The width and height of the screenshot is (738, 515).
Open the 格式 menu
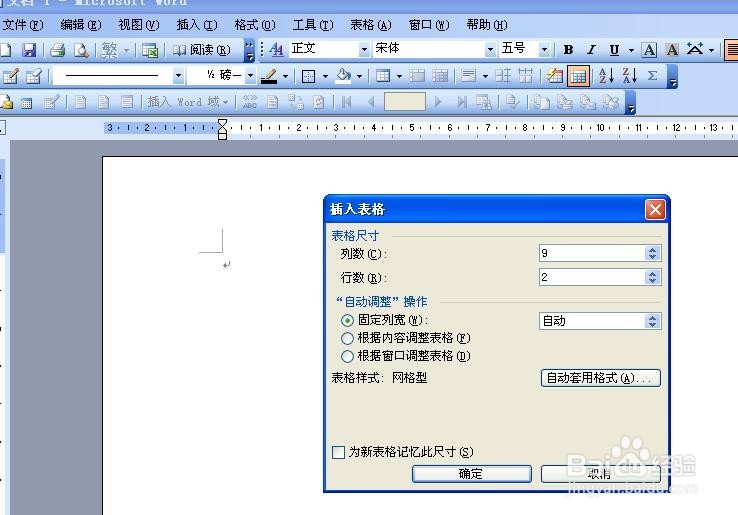[x=255, y=24]
